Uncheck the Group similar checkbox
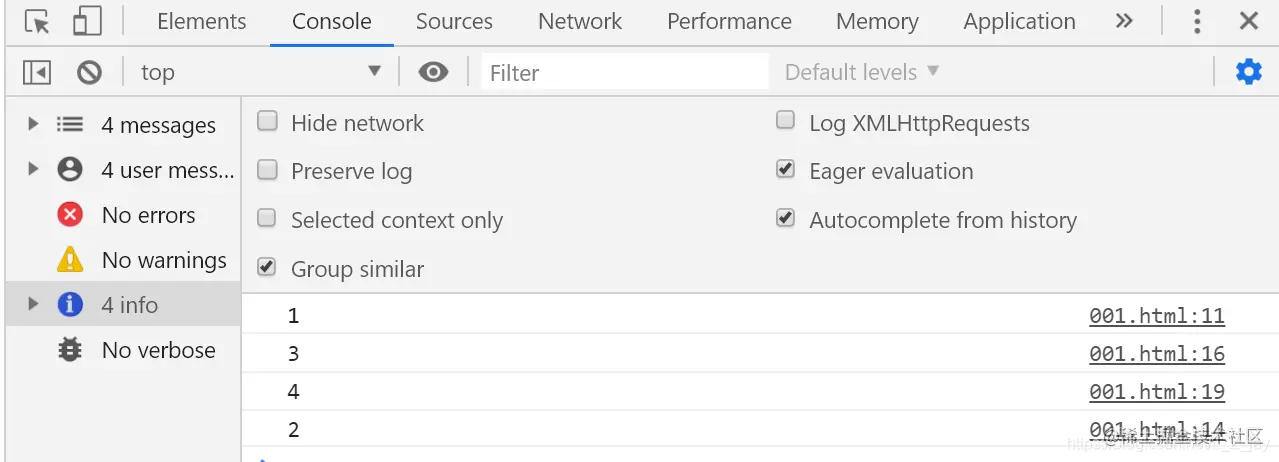This screenshot has height=462, width=1279. pyautogui.click(x=267, y=268)
